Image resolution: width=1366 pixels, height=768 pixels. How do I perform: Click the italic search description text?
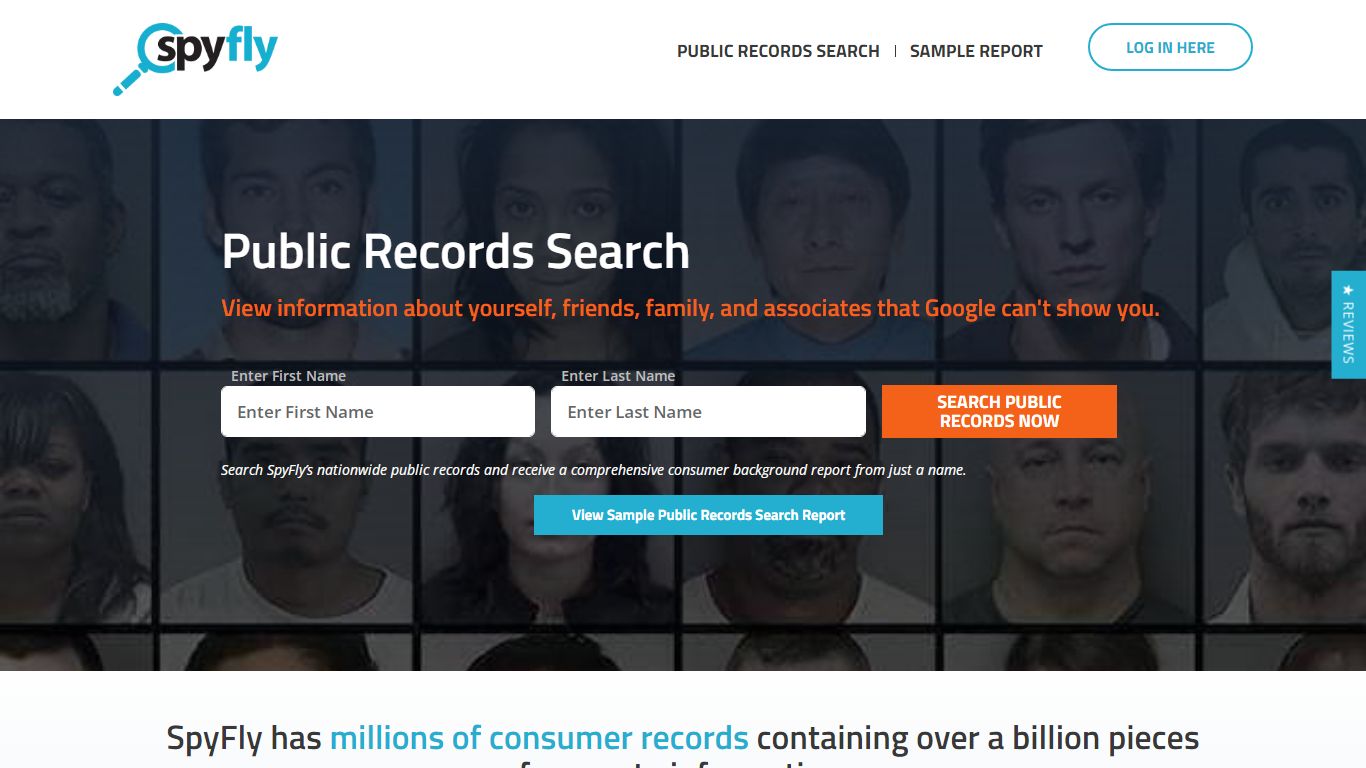[594, 469]
